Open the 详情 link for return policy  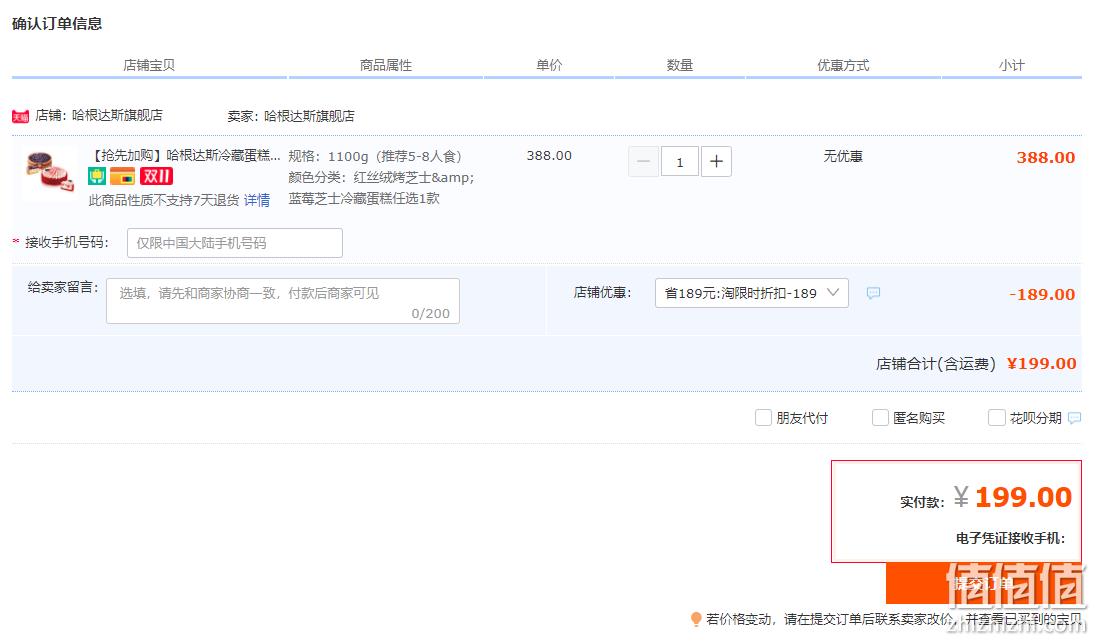257,201
